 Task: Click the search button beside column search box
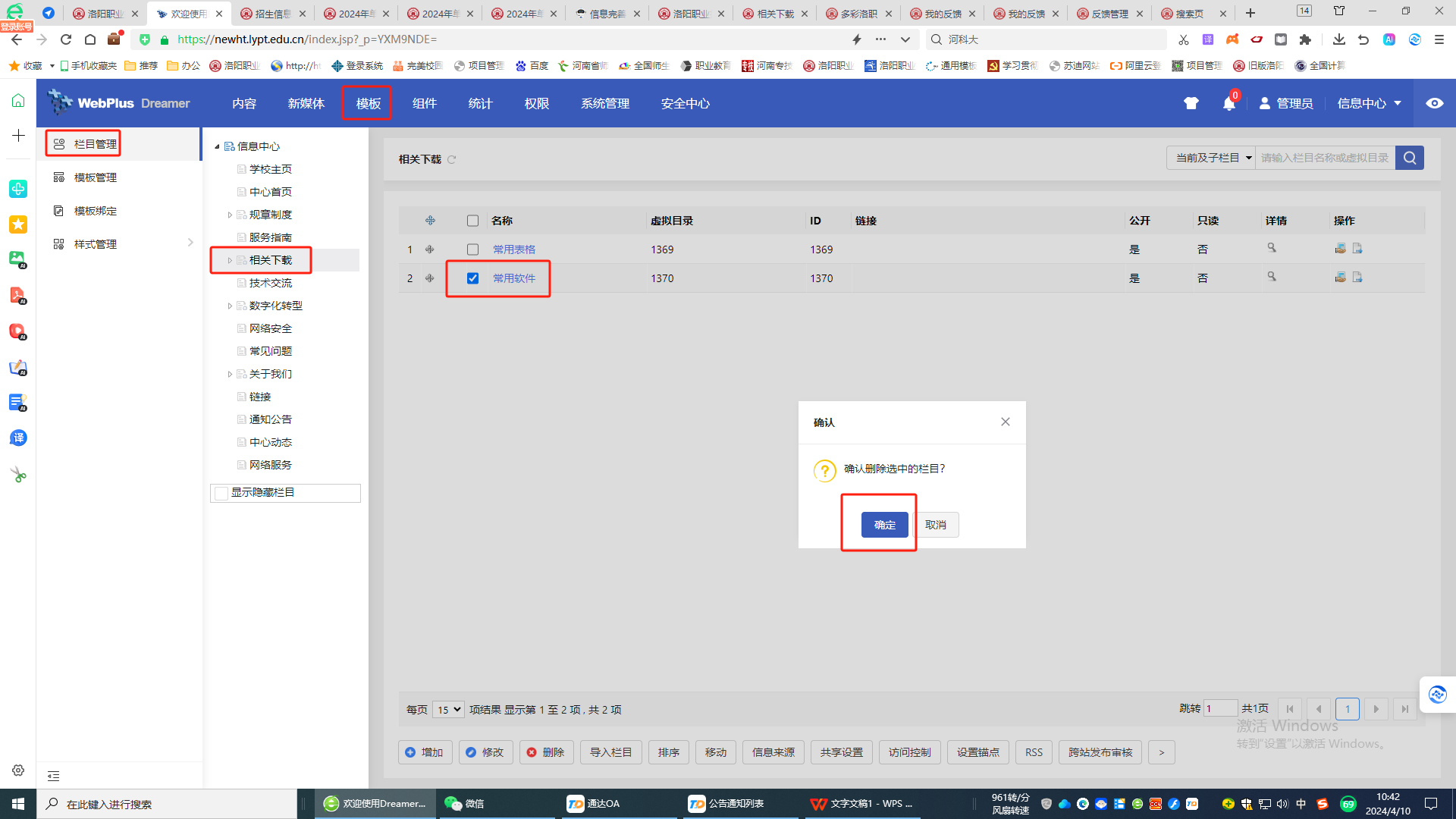1410,158
